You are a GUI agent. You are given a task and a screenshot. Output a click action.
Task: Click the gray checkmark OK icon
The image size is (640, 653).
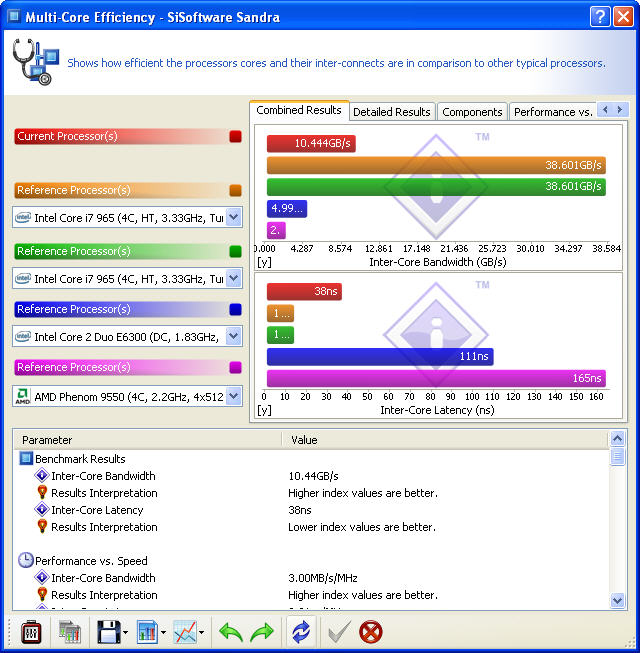coord(339,632)
